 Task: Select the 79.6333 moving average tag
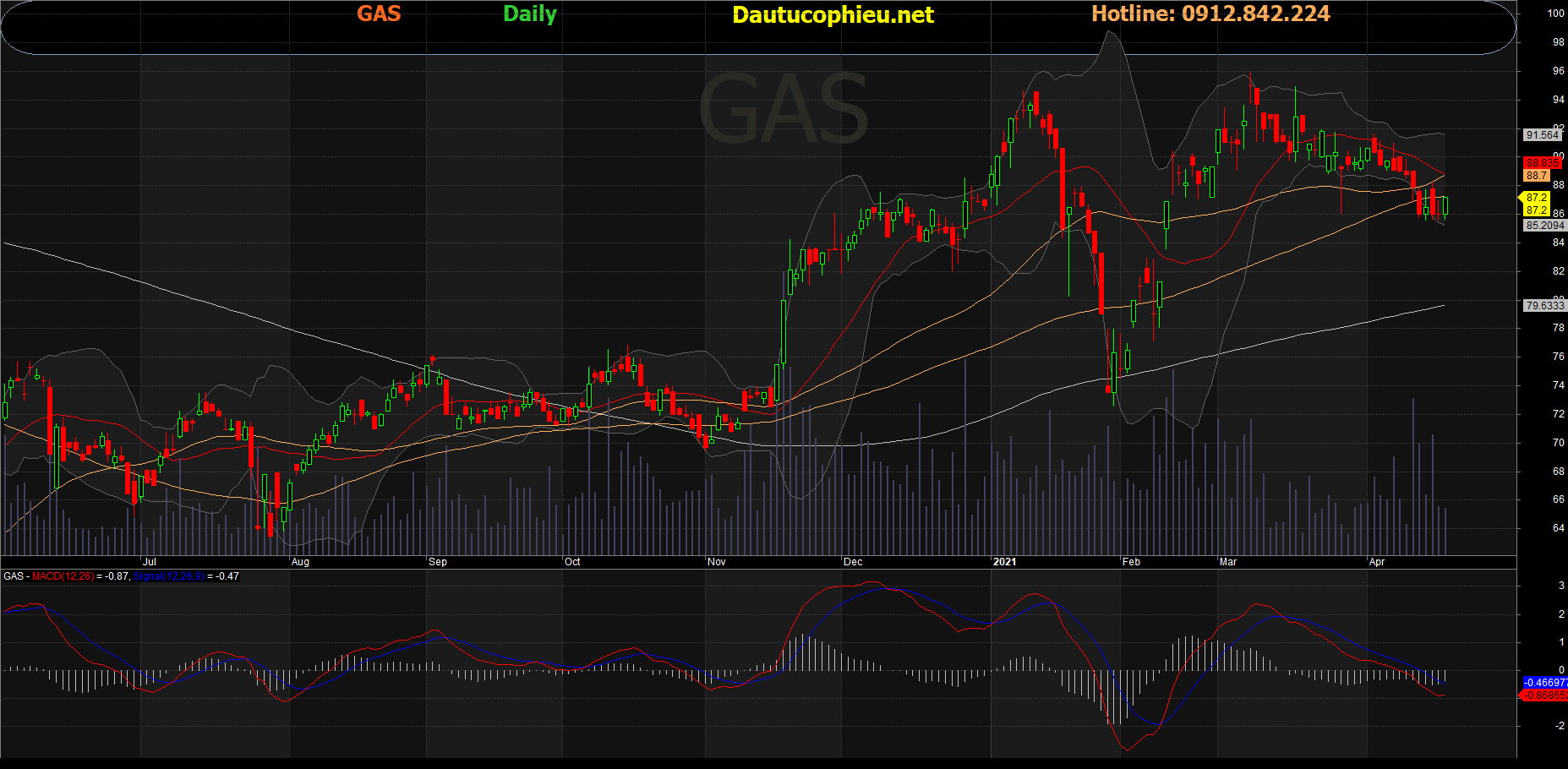click(x=1544, y=306)
